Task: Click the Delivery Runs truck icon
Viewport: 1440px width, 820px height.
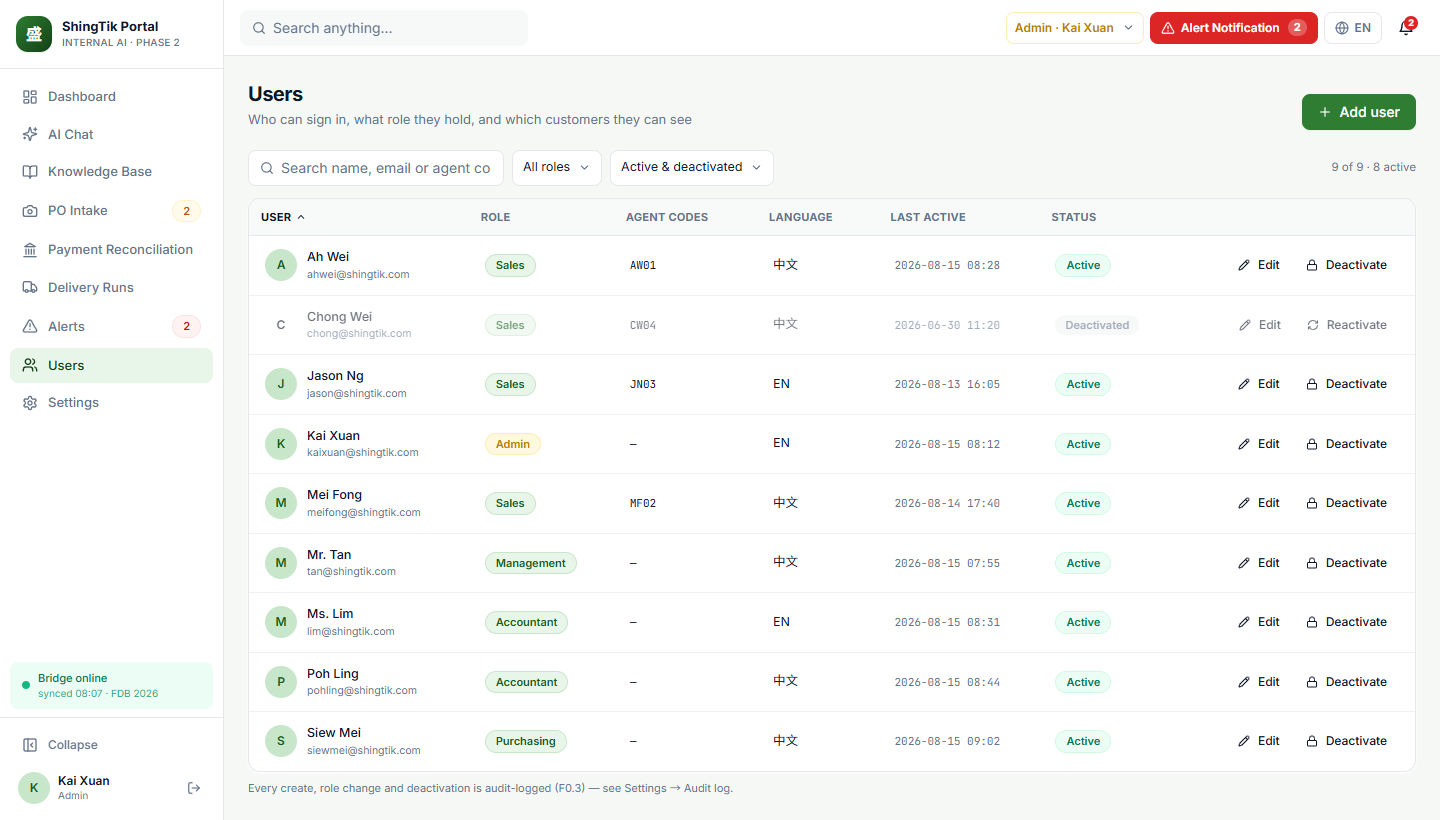Action: click(30, 288)
